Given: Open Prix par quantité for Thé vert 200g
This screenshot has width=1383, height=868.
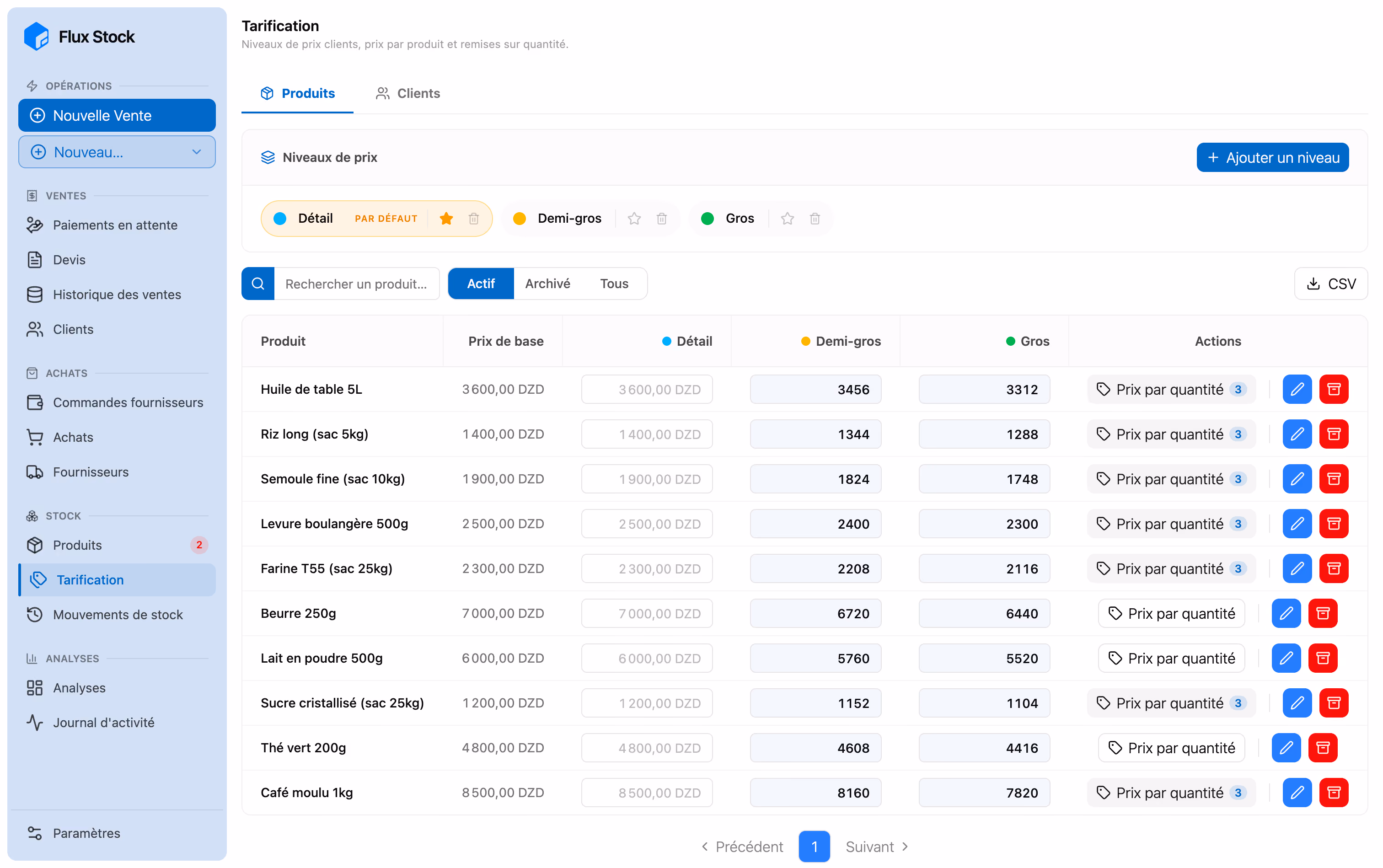Looking at the screenshot, I should point(1171,747).
